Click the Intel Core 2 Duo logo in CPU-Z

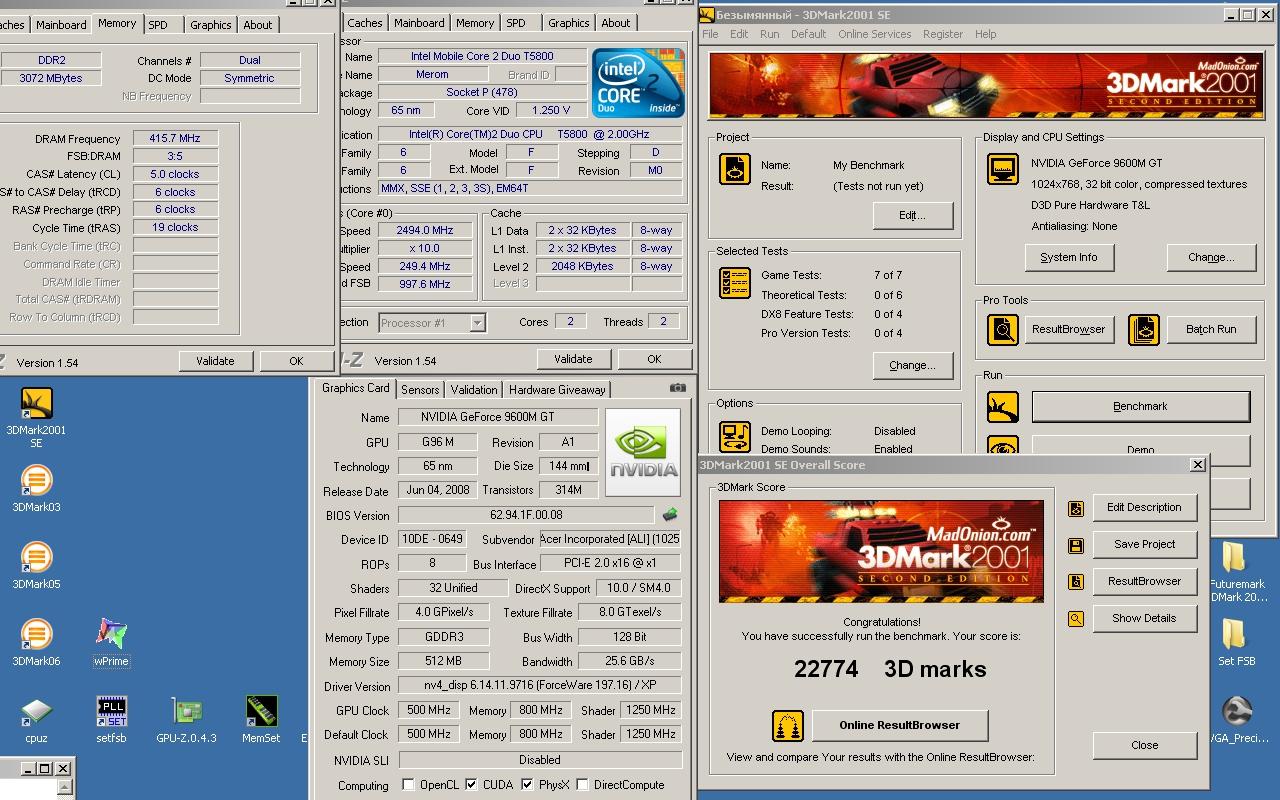click(x=636, y=81)
